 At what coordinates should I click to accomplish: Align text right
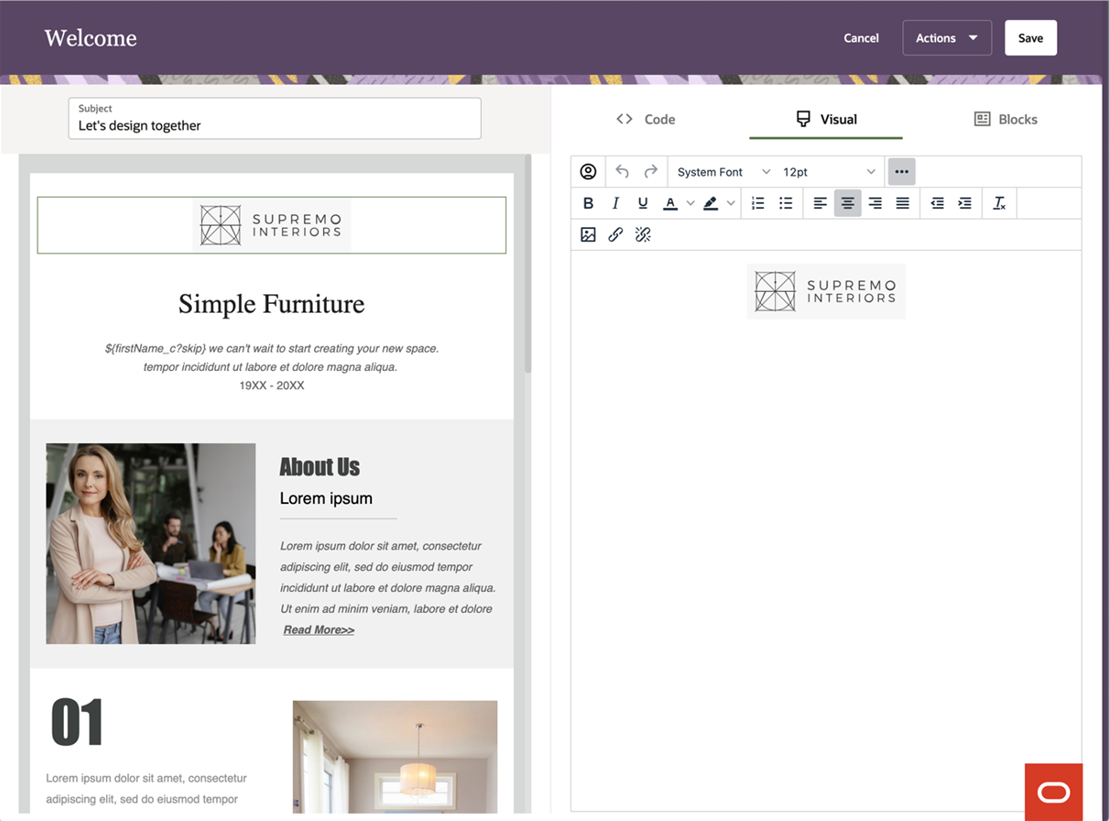875,203
